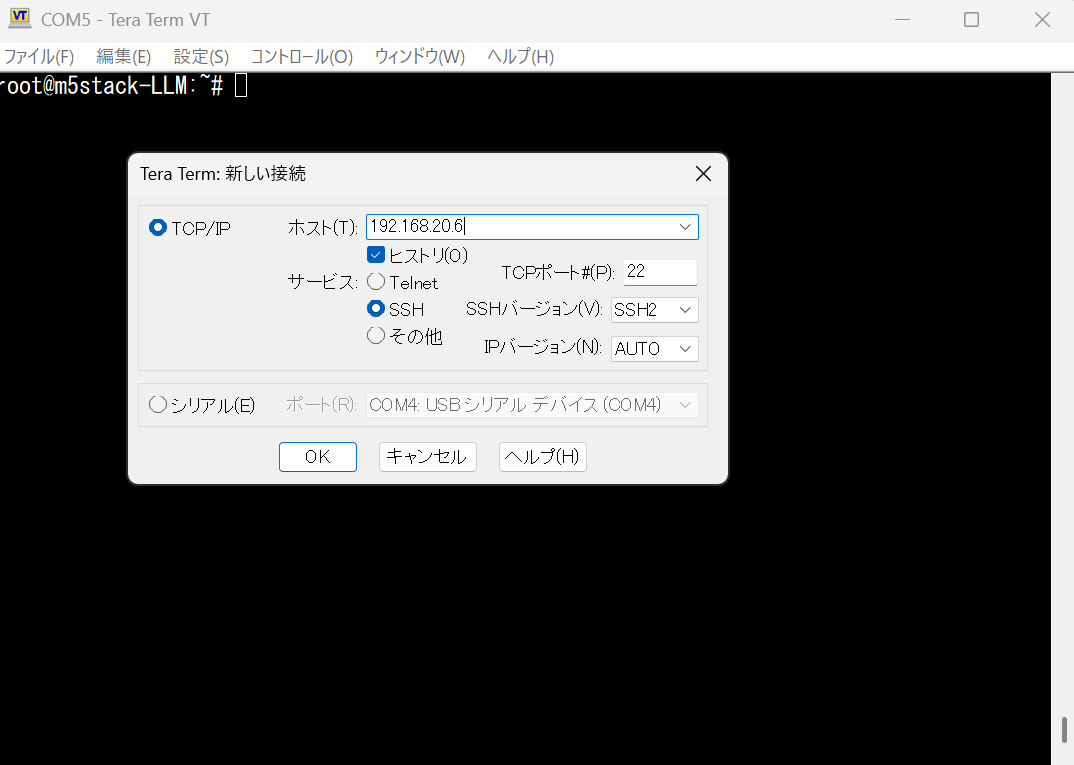Screen dimensions: 1074x765
Task: Click the terminal vertical scrollbar thumb
Action: tap(1064, 730)
